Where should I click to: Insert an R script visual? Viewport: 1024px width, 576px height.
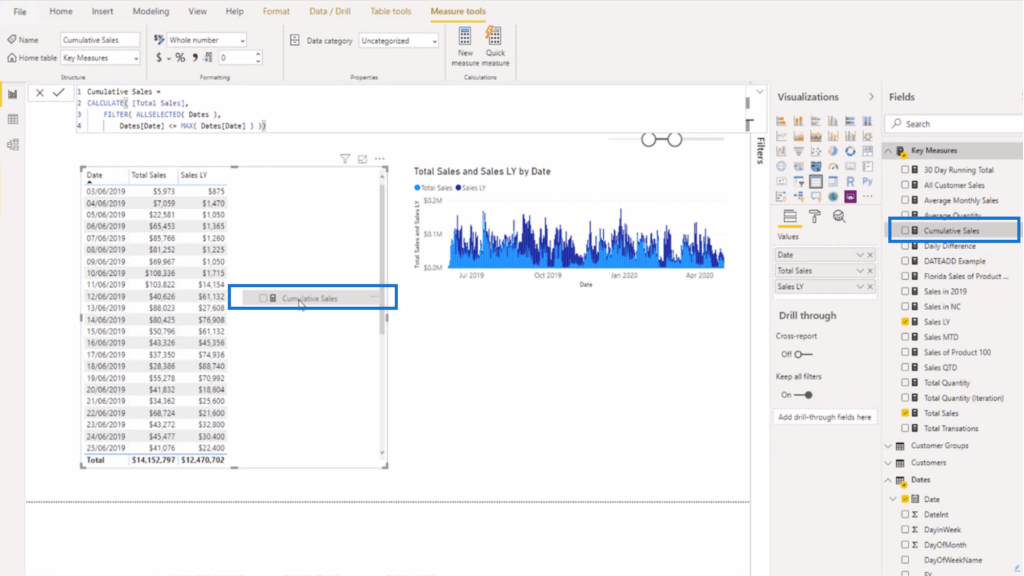pos(850,181)
